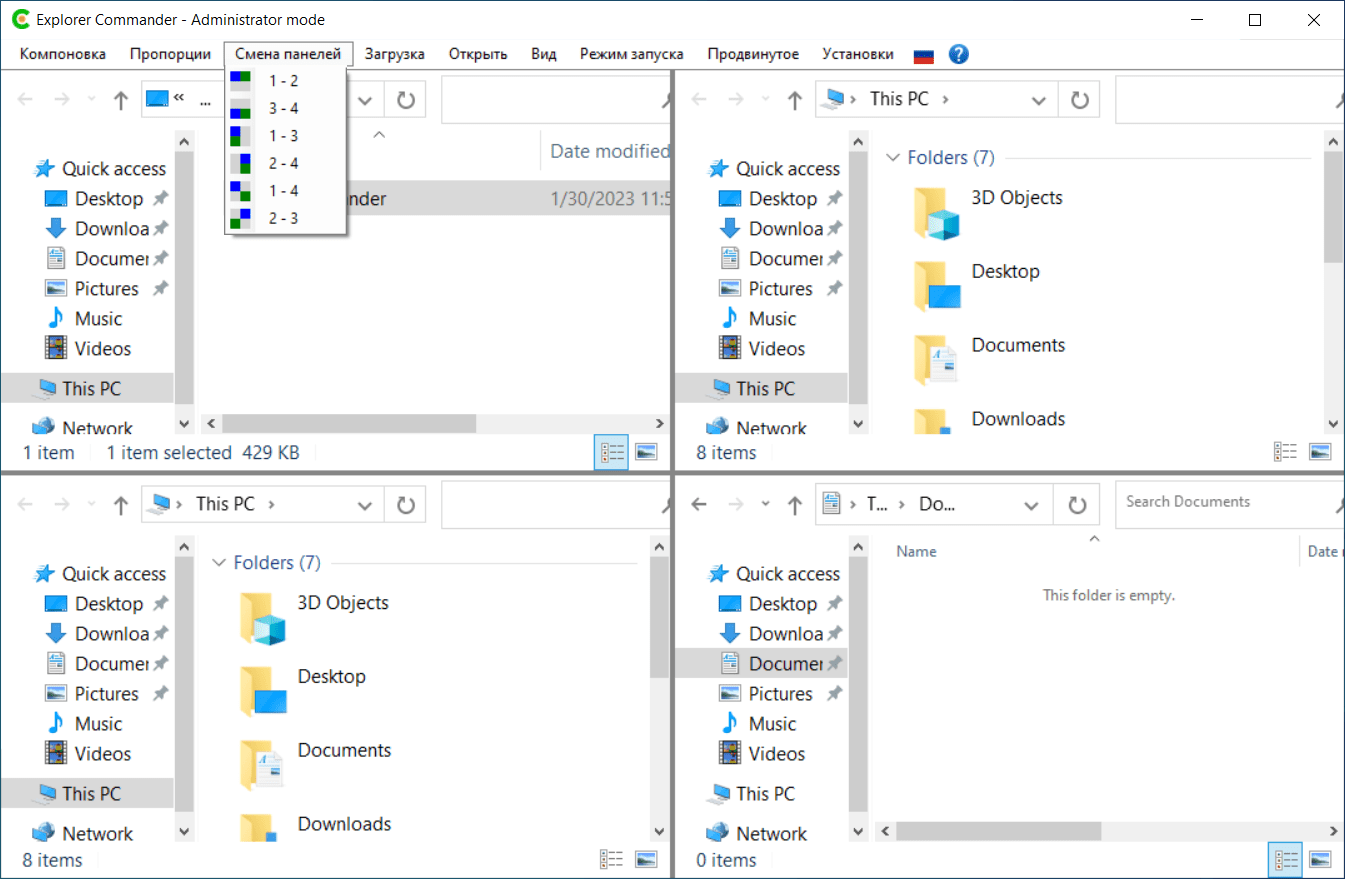Viewport: 1345px width, 879px height.
Task: Open recent locations dropdown in top-right pane
Action: tap(765, 100)
